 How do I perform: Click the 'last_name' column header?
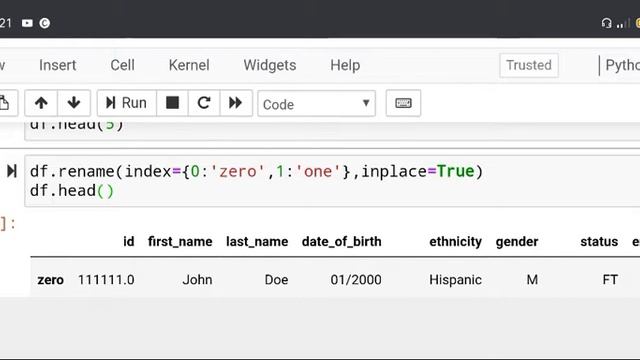(x=257, y=242)
